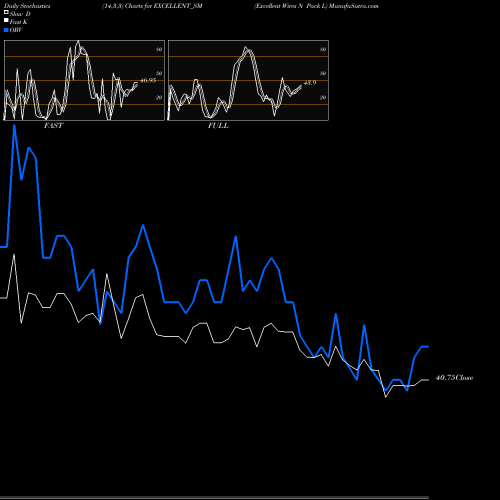
Task: Click the Fast K legend swatch
Action: (6, 21)
